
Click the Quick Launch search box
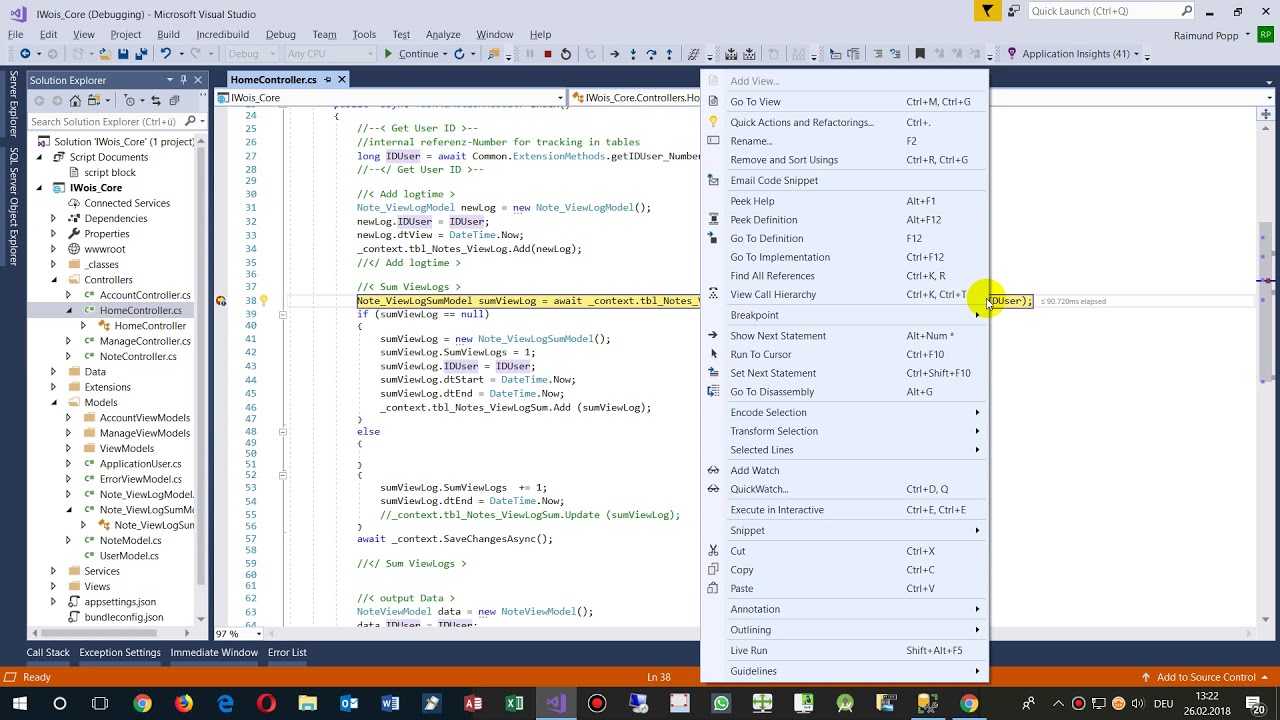tap(1110, 11)
